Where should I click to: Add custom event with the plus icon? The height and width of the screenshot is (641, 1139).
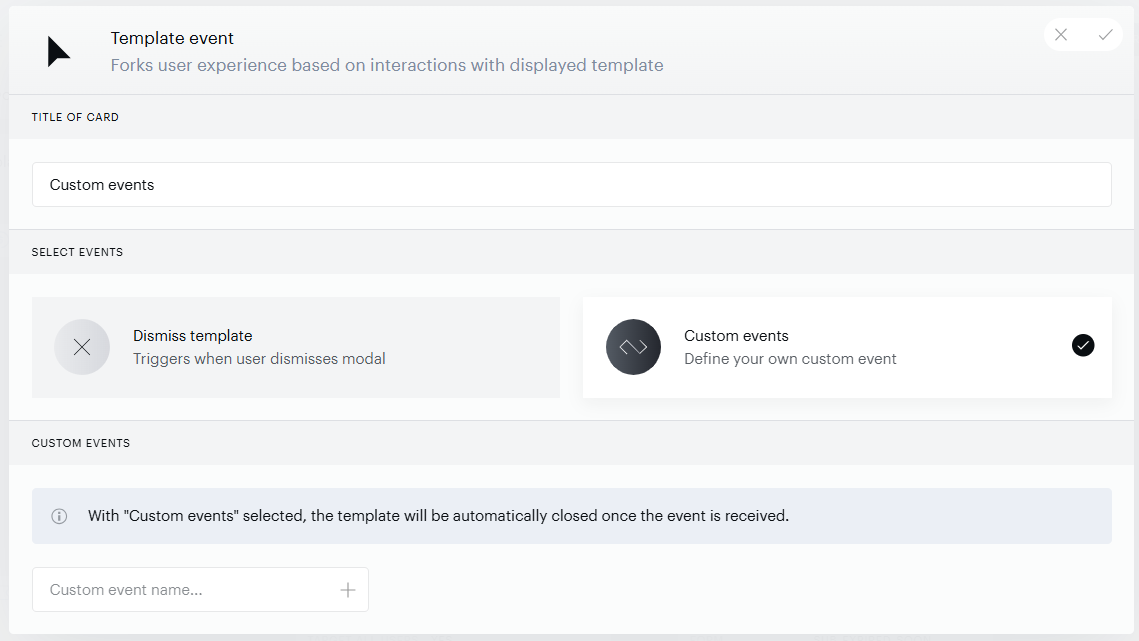click(x=348, y=590)
